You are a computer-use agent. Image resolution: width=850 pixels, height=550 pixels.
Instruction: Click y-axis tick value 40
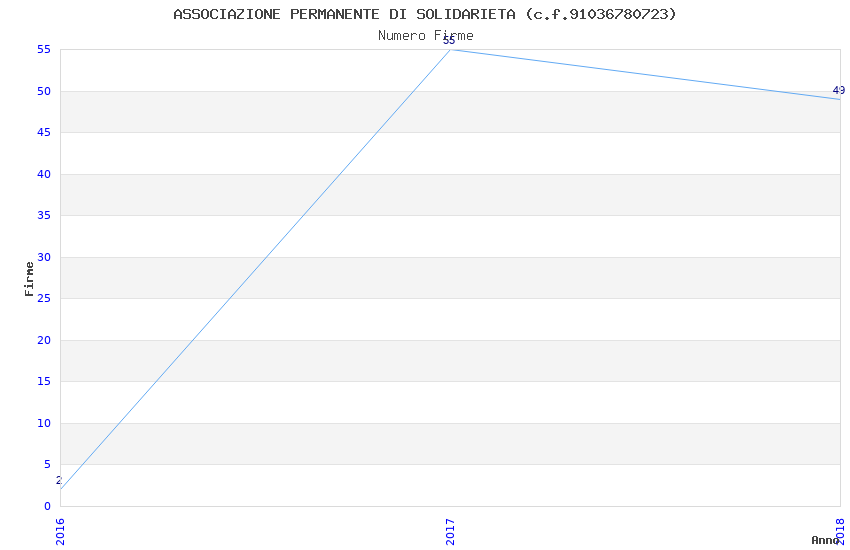tap(44, 174)
